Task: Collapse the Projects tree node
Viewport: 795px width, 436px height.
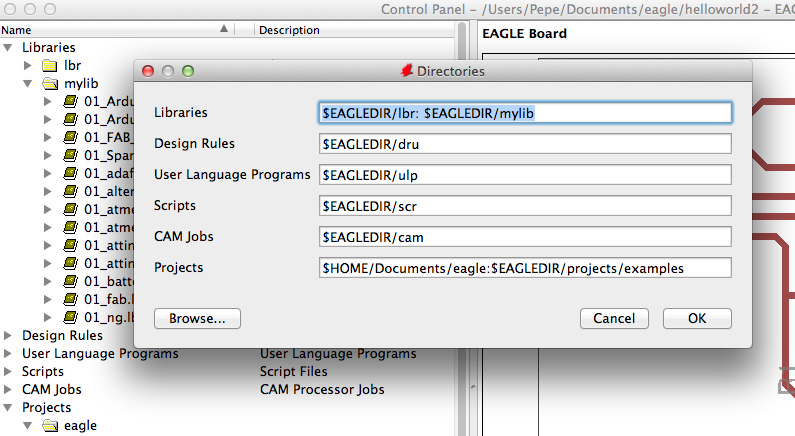Action: tap(8, 408)
